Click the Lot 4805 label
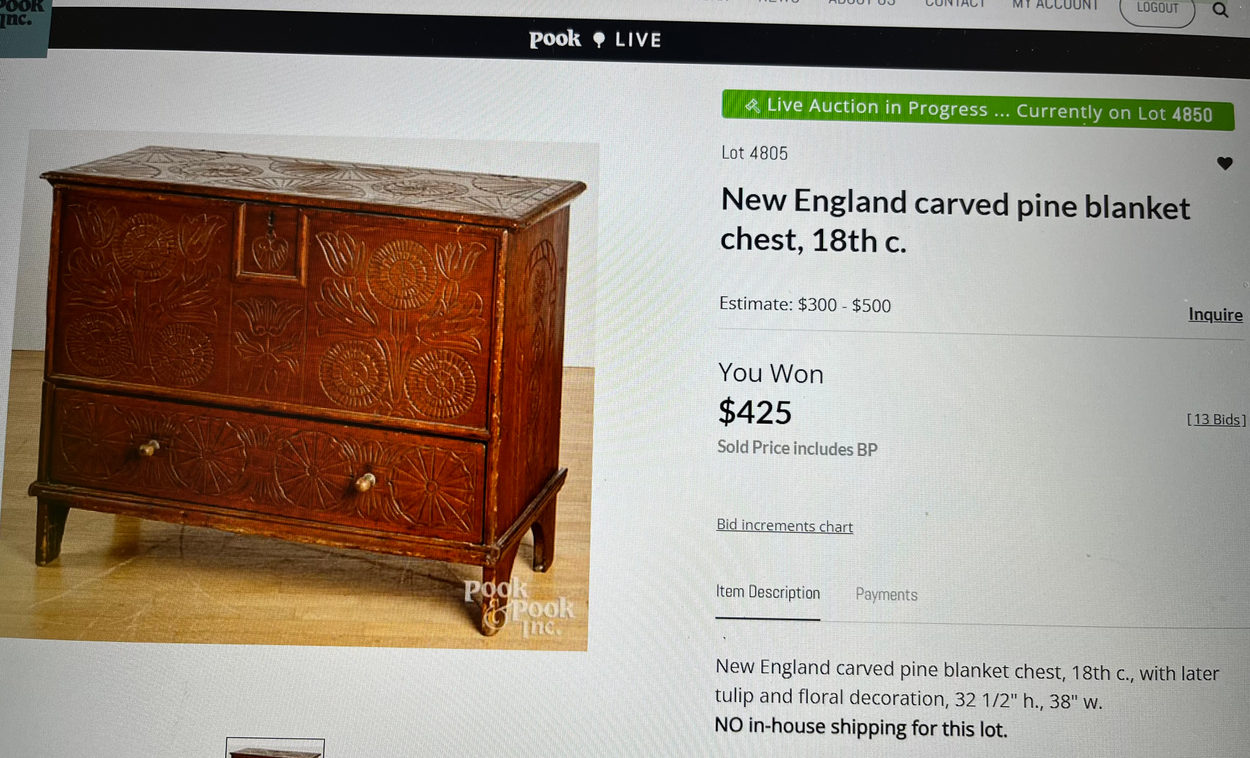 (x=755, y=153)
